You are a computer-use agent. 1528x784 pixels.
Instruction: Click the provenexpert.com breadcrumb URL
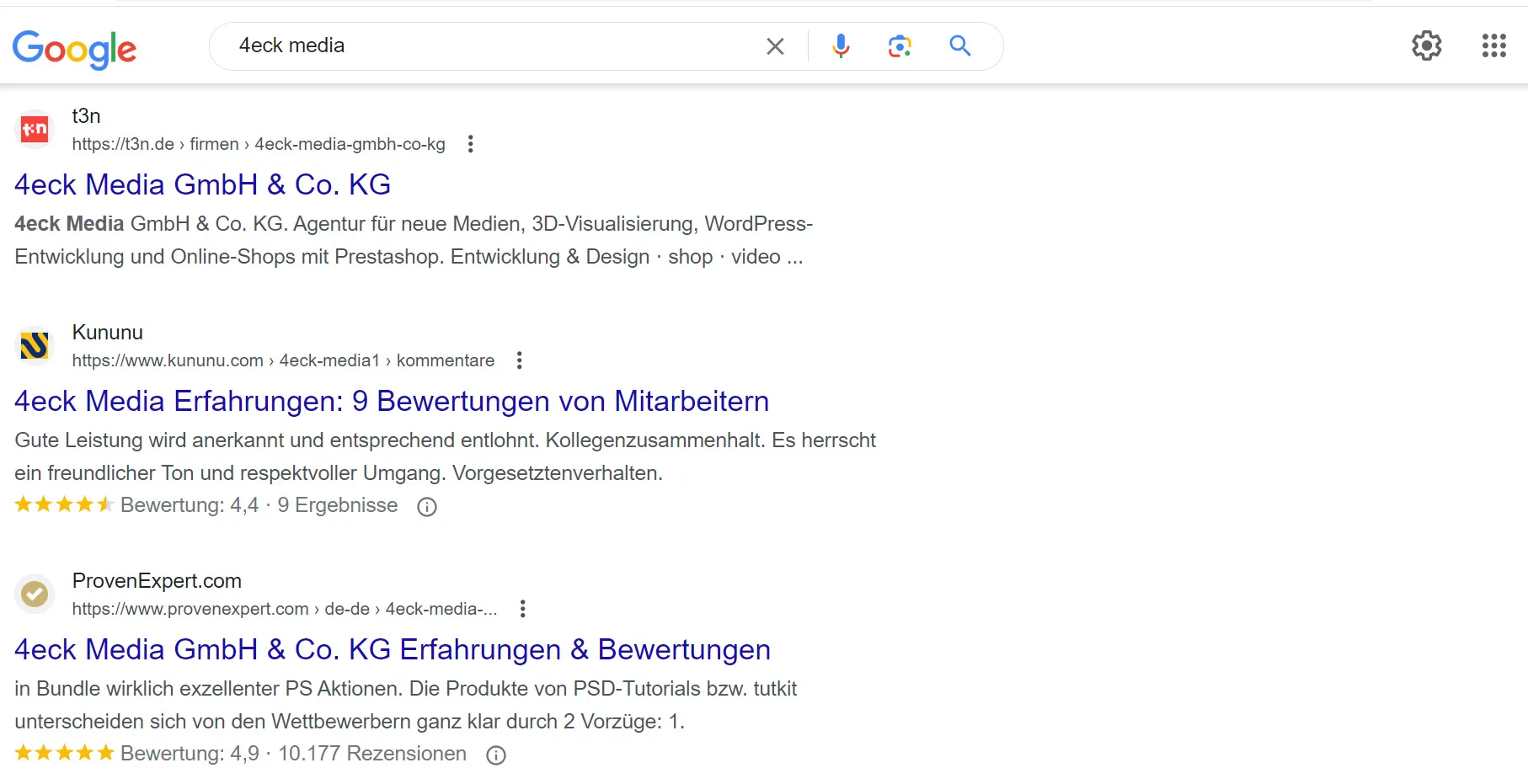click(x=285, y=609)
